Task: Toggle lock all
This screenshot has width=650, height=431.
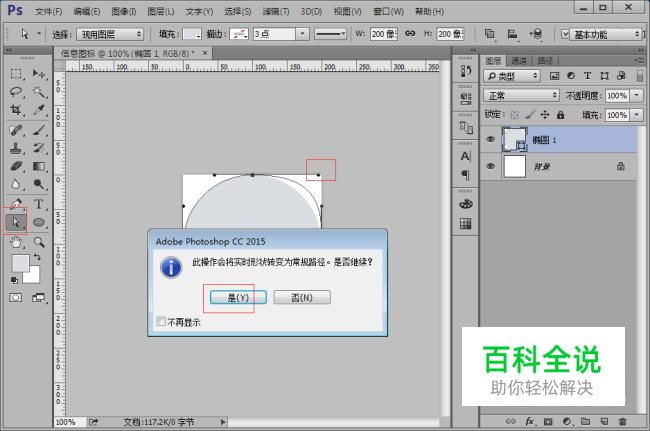Action: point(560,115)
